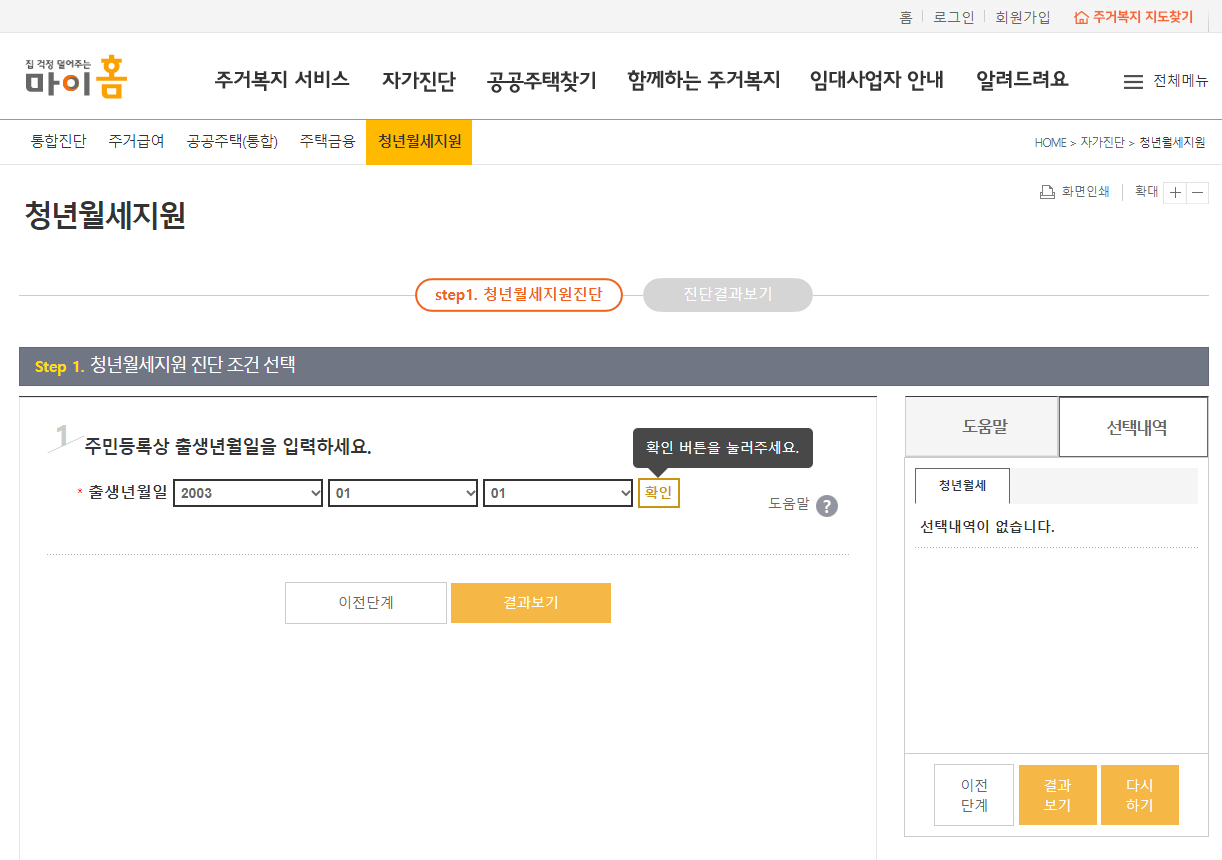Select the 주택금융 tab
Screen dimensions: 1222x860
(x=326, y=142)
